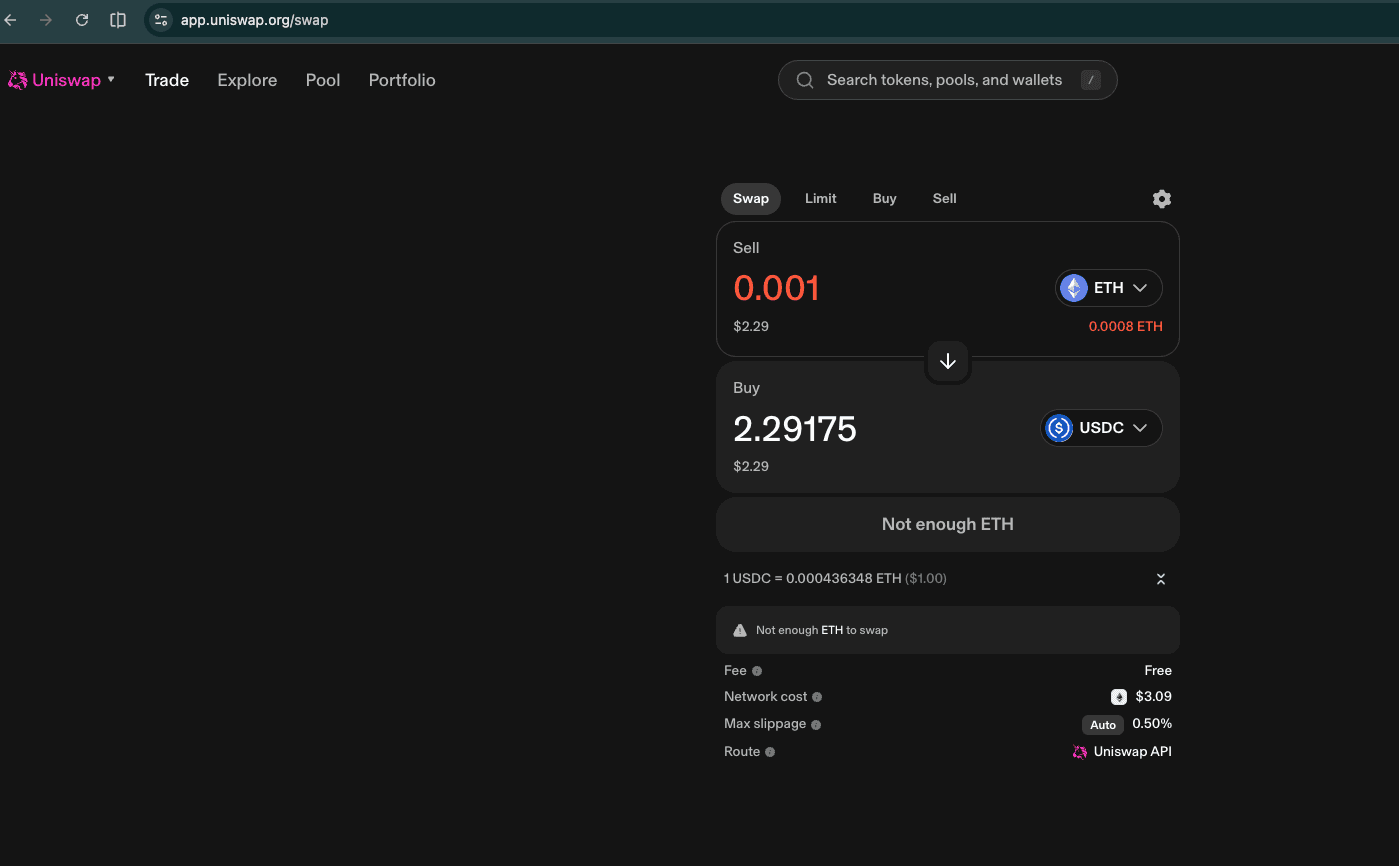The width and height of the screenshot is (1399, 866).
Task: Click the browser forward arrow
Action: coord(46,20)
